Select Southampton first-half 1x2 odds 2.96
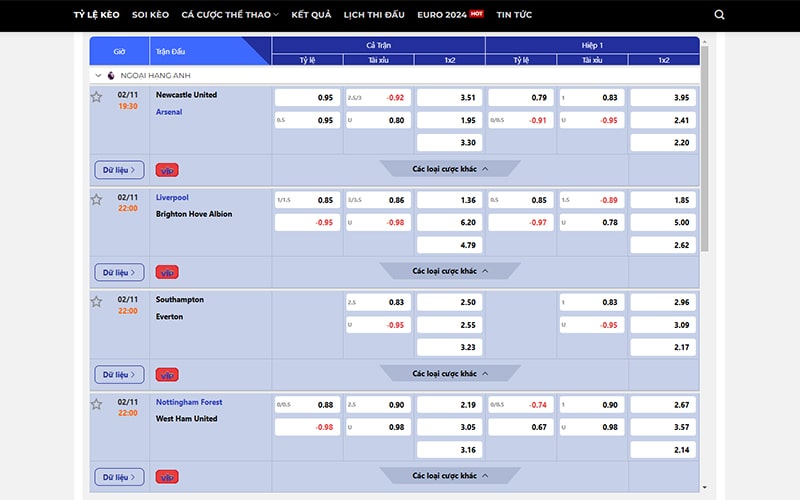Image resolution: width=800 pixels, height=500 pixels. (663, 302)
